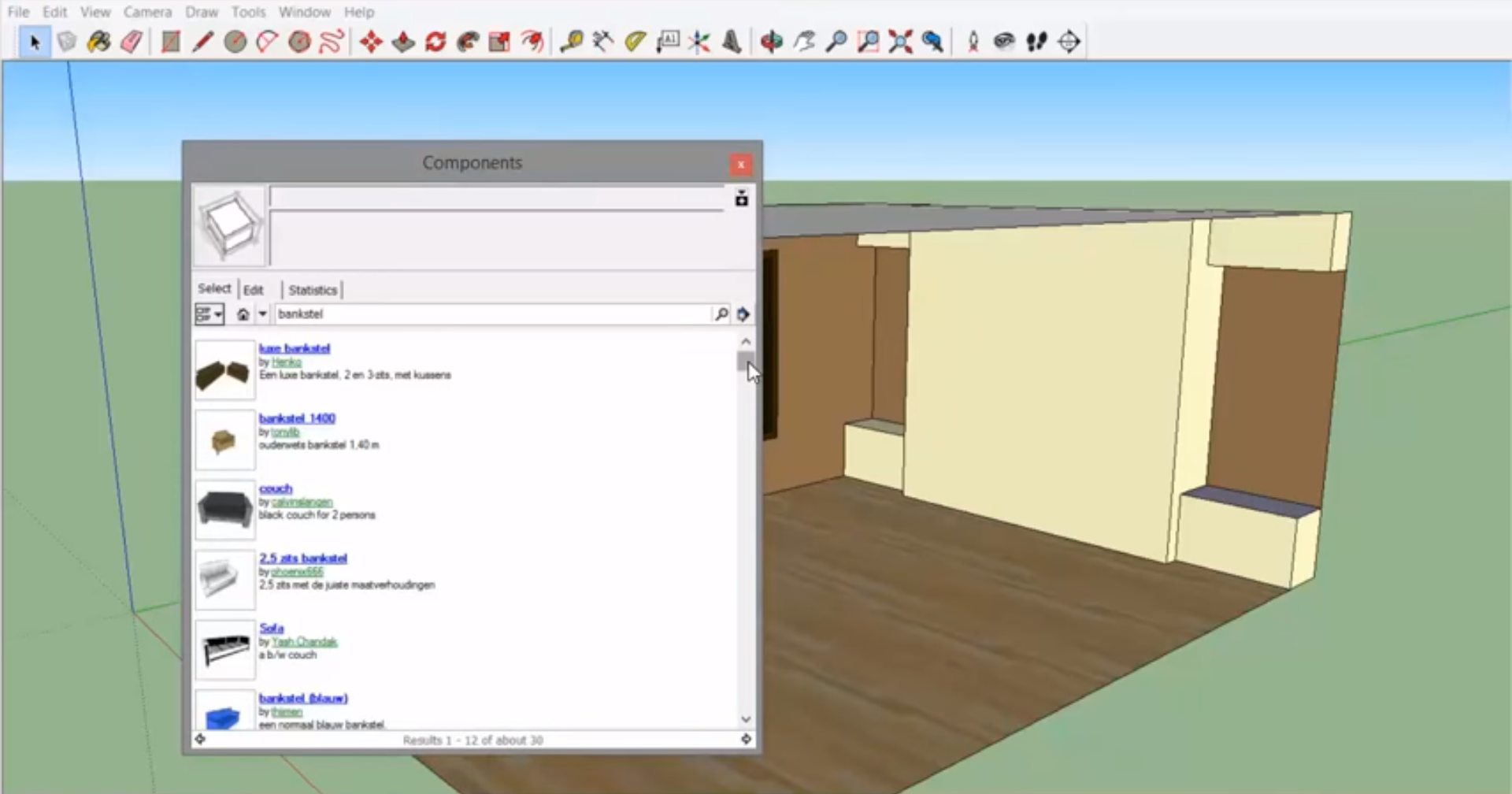Open the Camera menu
The image size is (1512, 794).
tap(147, 12)
